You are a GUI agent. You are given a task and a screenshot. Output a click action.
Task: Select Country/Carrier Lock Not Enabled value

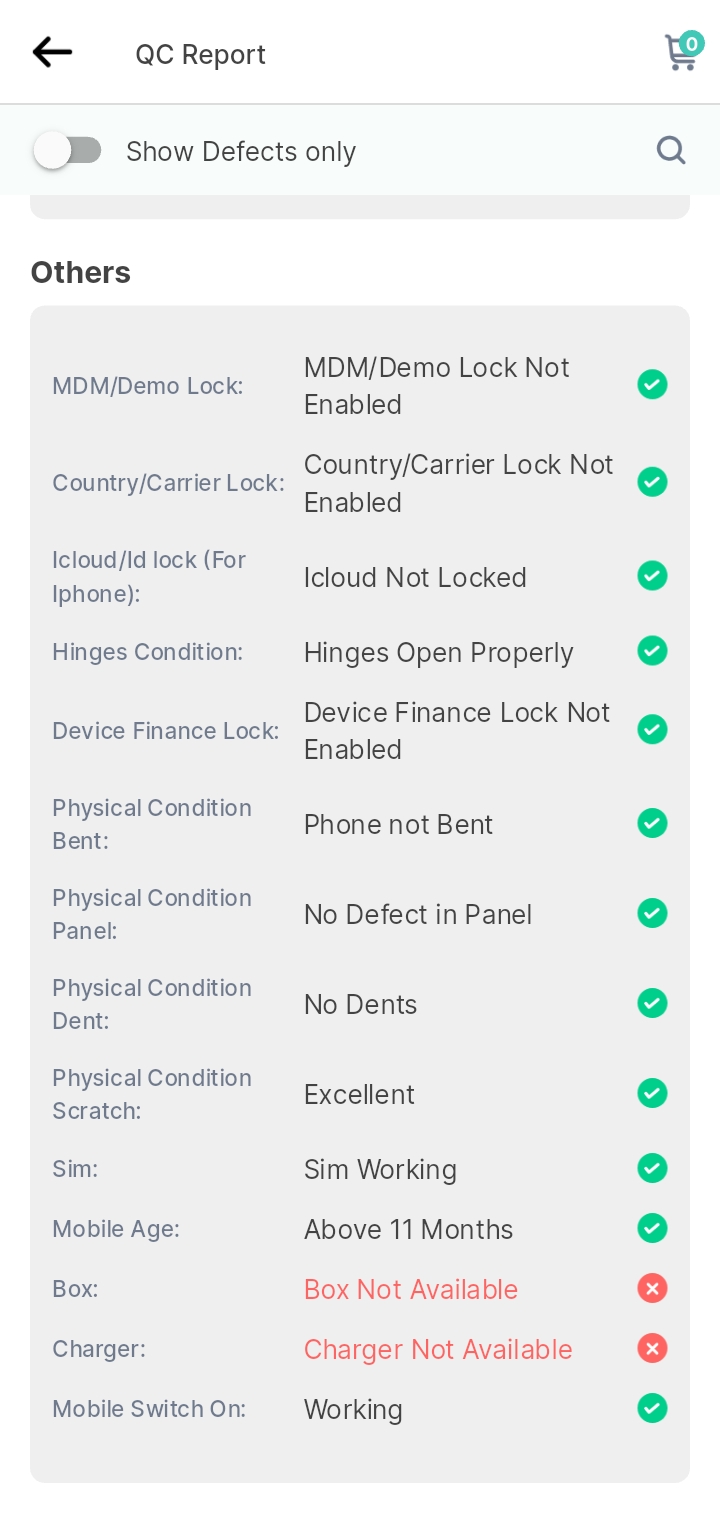point(459,483)
